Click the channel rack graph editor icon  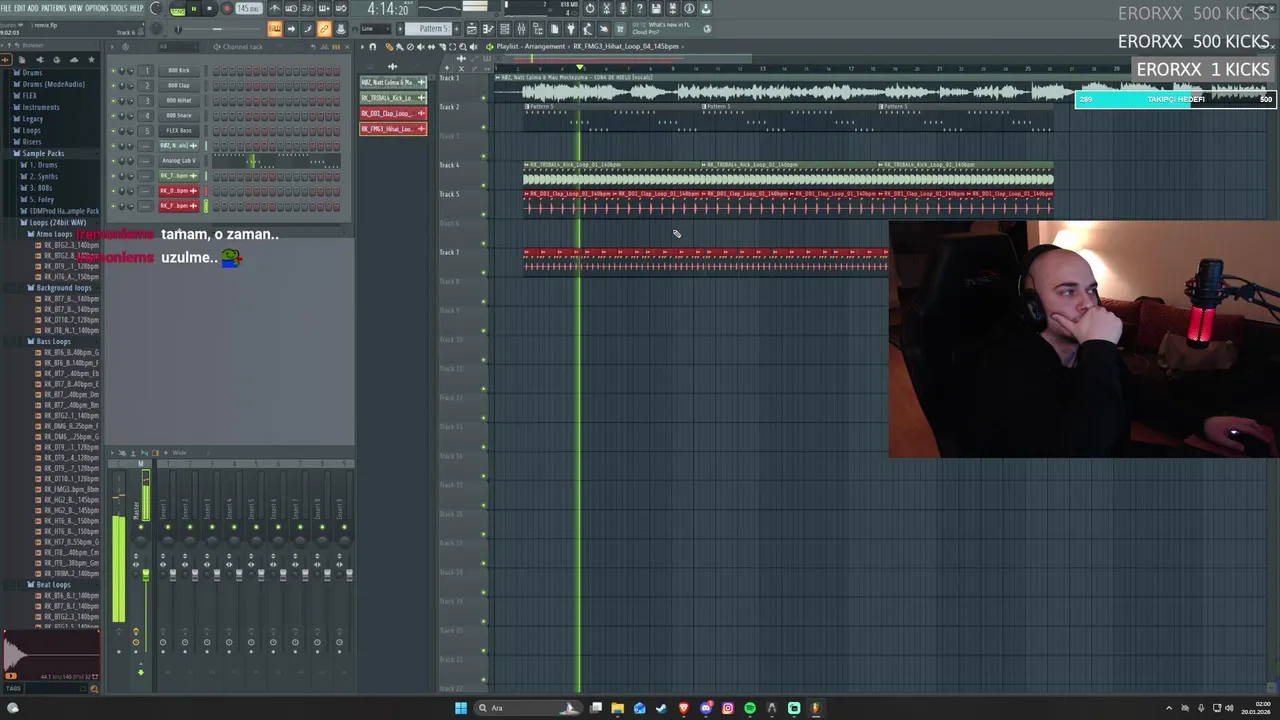326,46
